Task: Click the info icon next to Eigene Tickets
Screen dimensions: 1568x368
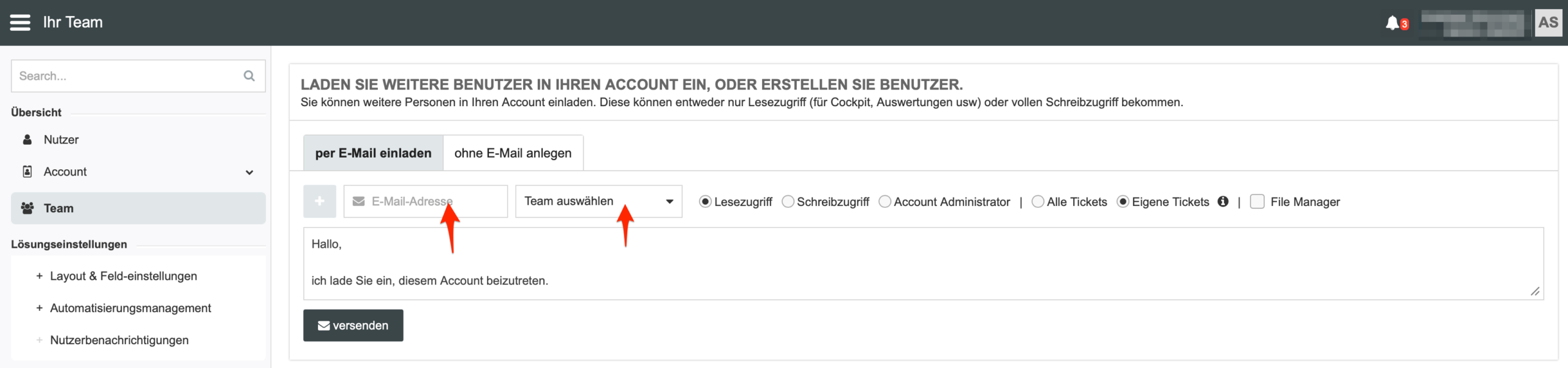Action: (1223, 201)
